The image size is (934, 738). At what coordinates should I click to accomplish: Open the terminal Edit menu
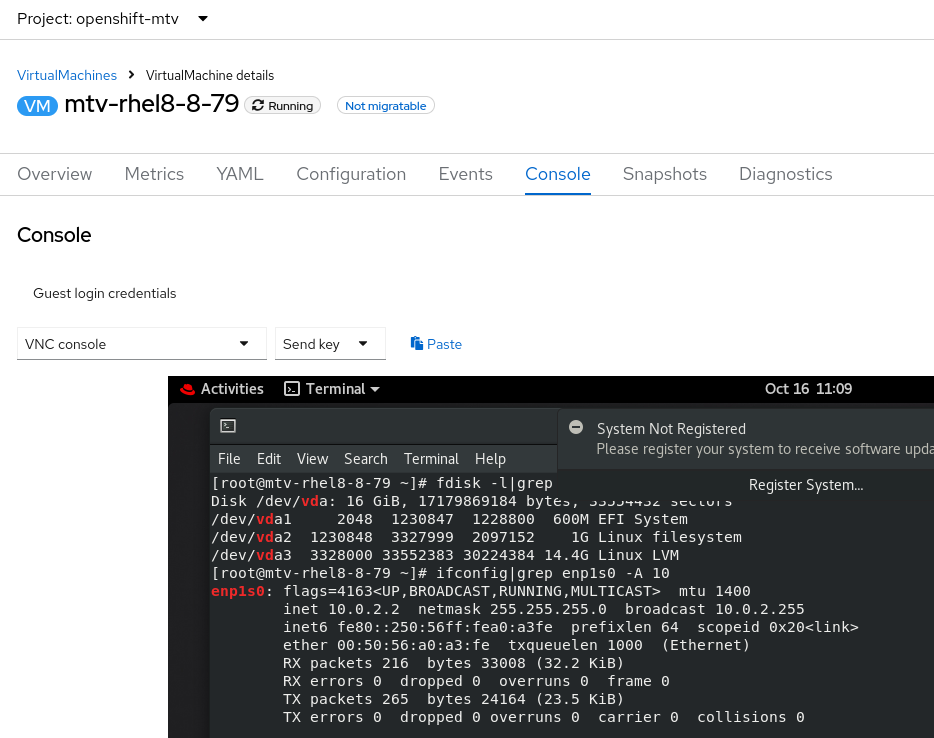point(269,459)
